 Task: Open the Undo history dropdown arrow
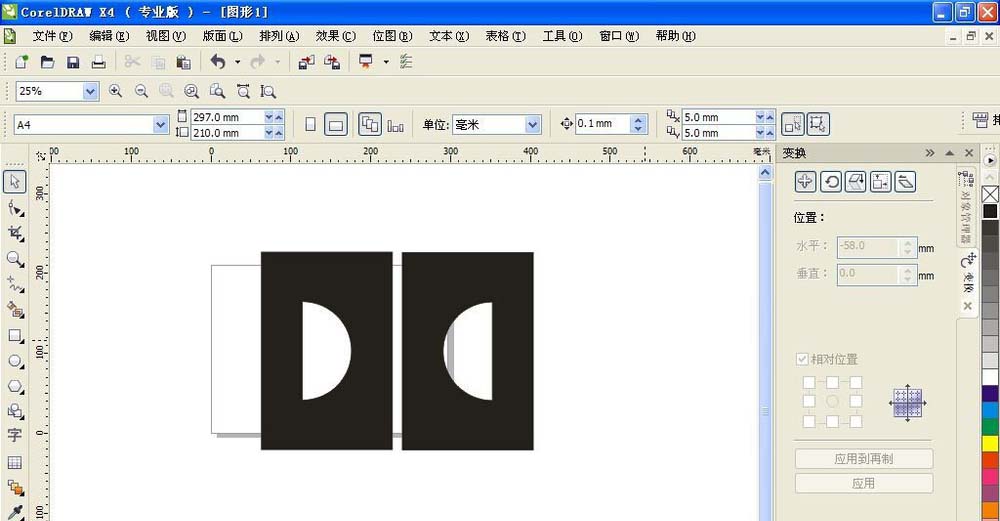click(237, 62)
